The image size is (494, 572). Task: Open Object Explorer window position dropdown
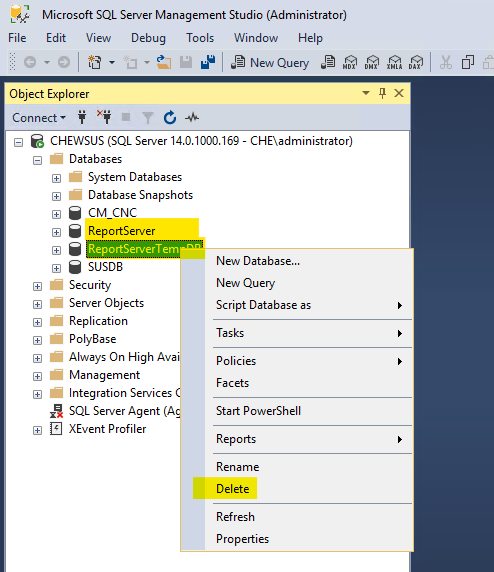click(x=366, y=93)
